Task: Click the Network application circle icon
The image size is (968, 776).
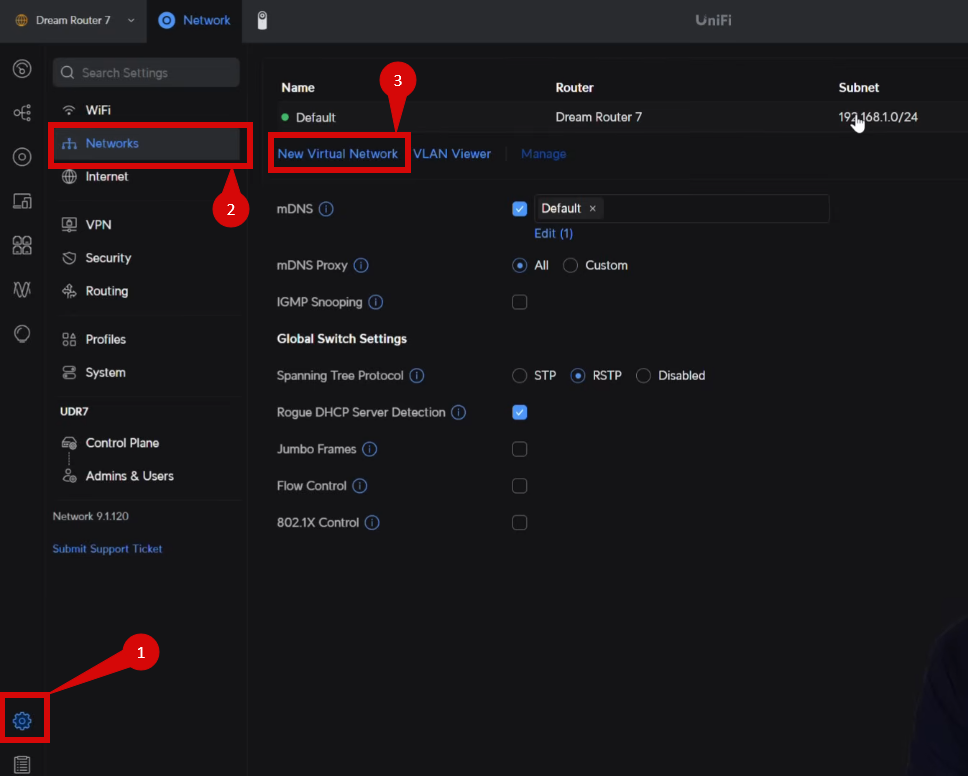Action: click(167, 20)
